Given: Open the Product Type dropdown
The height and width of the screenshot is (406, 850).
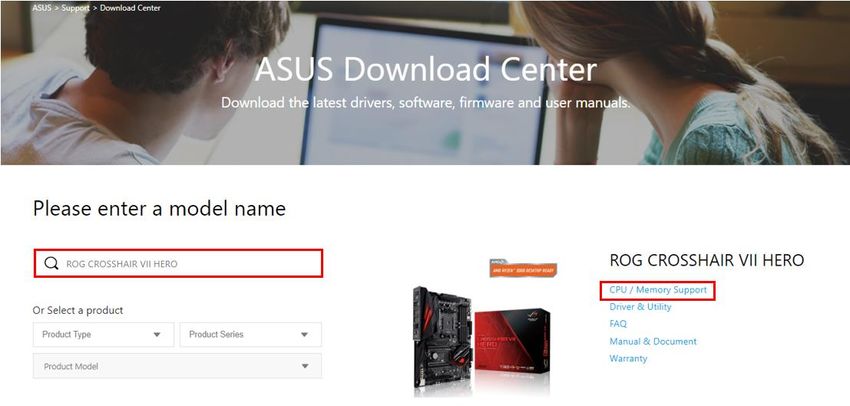Looking at the screenshot, I should tap(104, 334).
